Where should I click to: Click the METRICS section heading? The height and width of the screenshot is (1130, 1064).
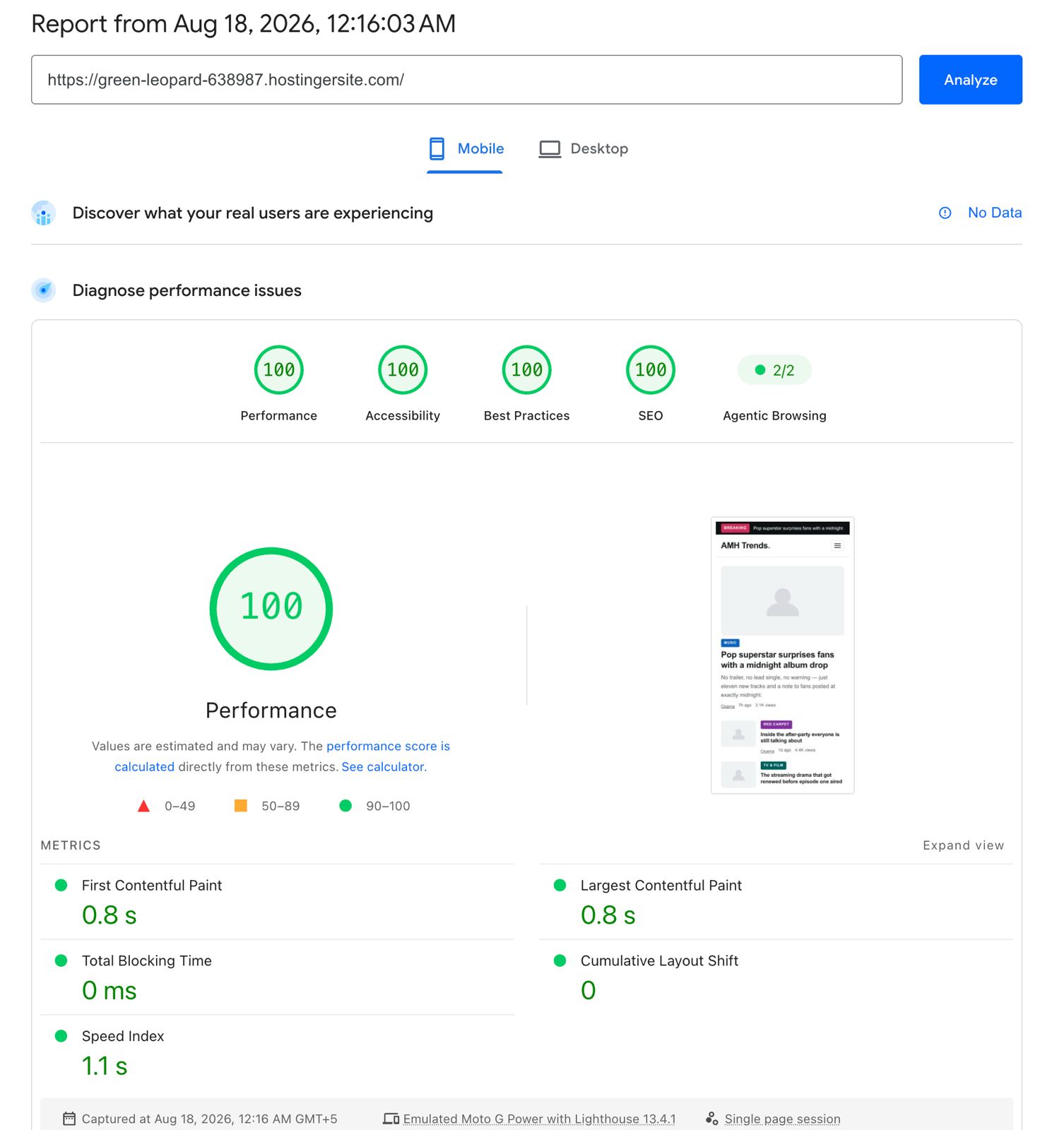coord(71,845)
